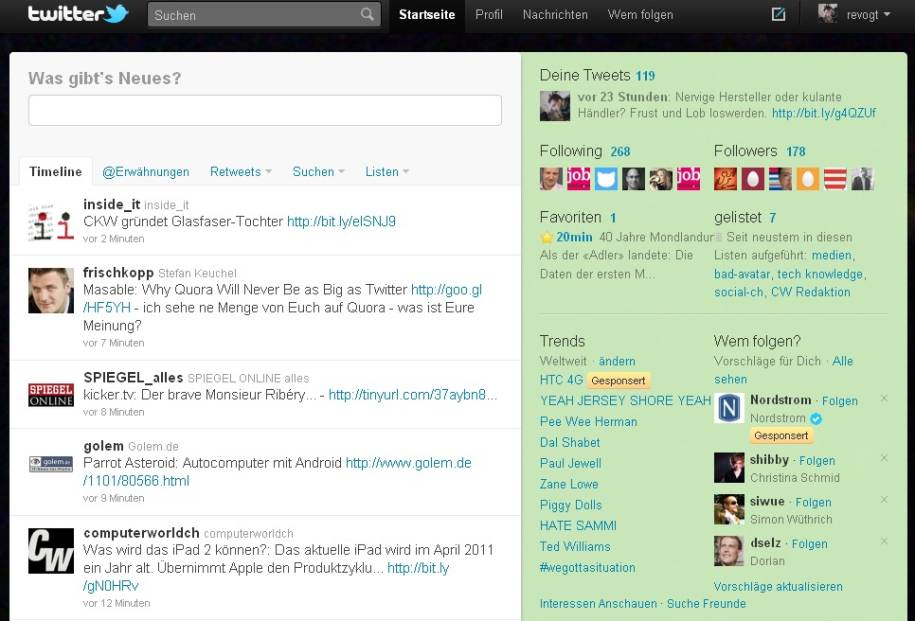Image resolution: width=915 pixels, height=621 pixels.
Task: Click the Gesponsert badge beside HTC 4G
Action: pos(618,381)
